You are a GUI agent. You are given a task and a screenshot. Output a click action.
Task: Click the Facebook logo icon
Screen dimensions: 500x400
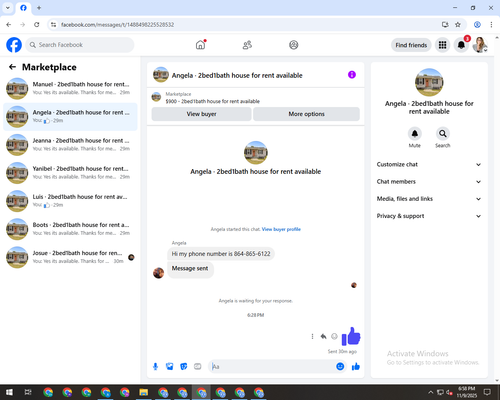14,45
